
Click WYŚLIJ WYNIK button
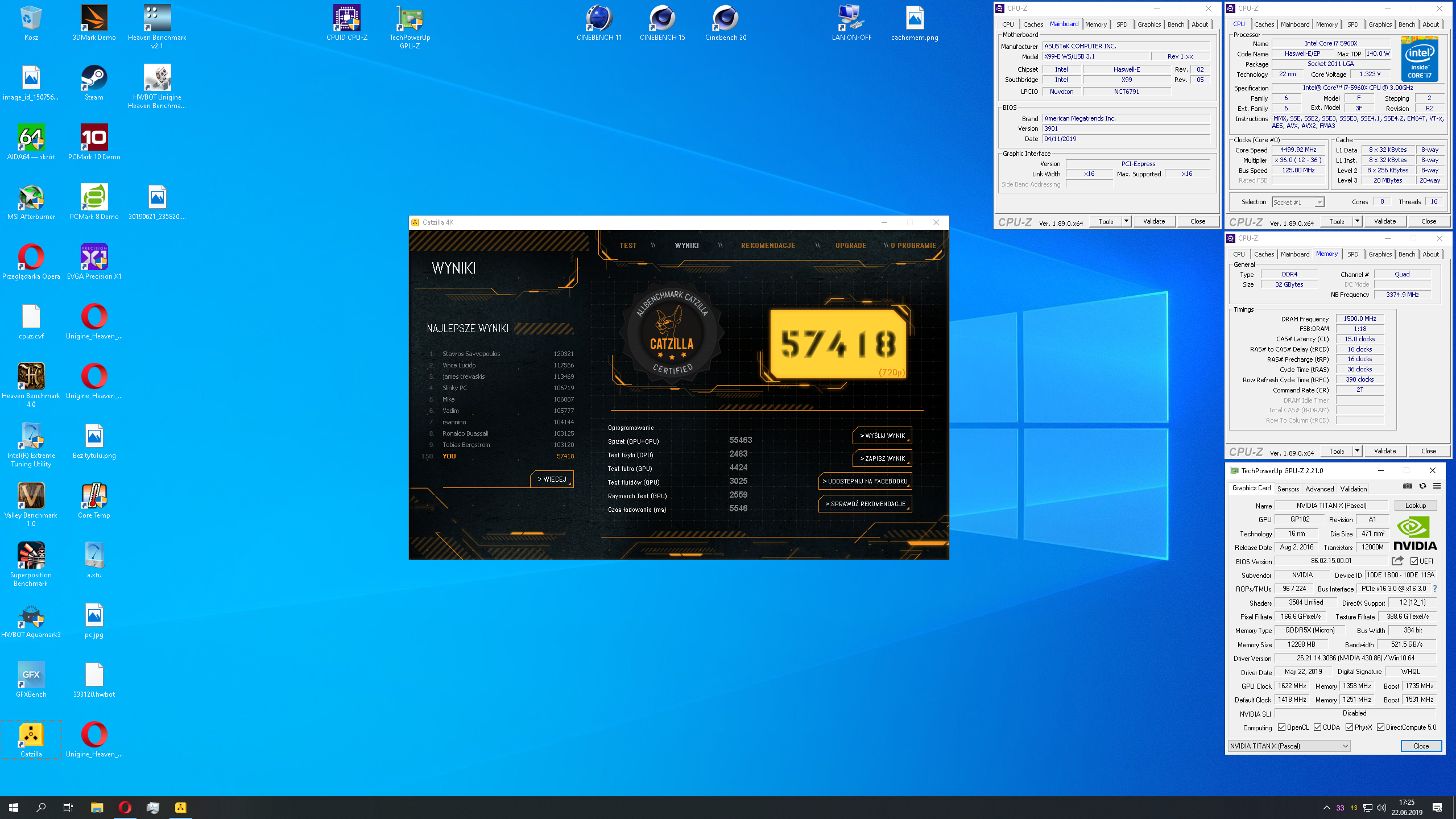click(882, 436)
